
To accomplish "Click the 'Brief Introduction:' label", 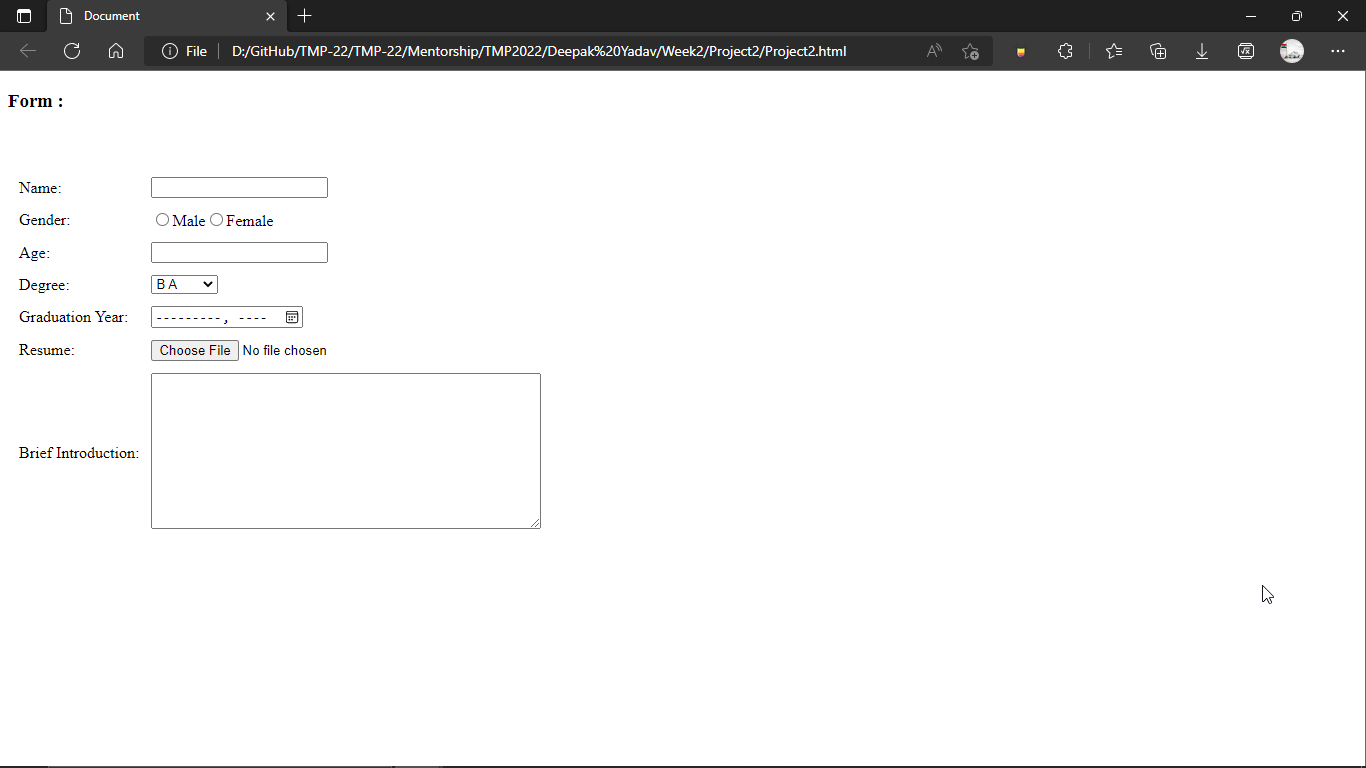I will pos(79,453).
